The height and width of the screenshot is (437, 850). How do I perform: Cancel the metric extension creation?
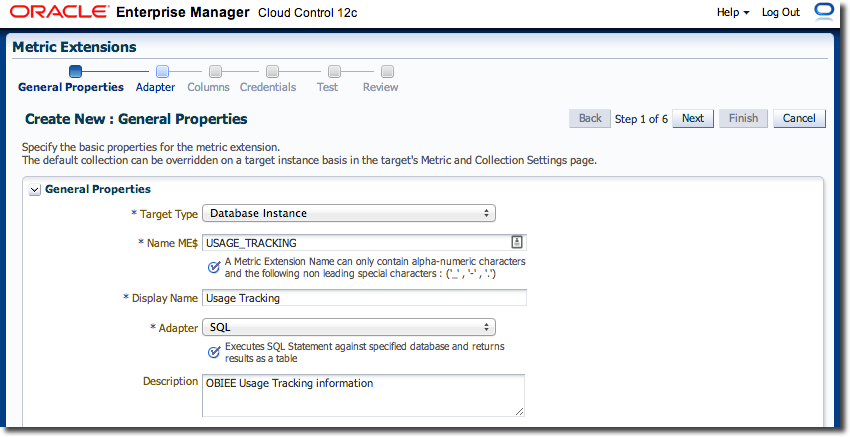[799, 118]
